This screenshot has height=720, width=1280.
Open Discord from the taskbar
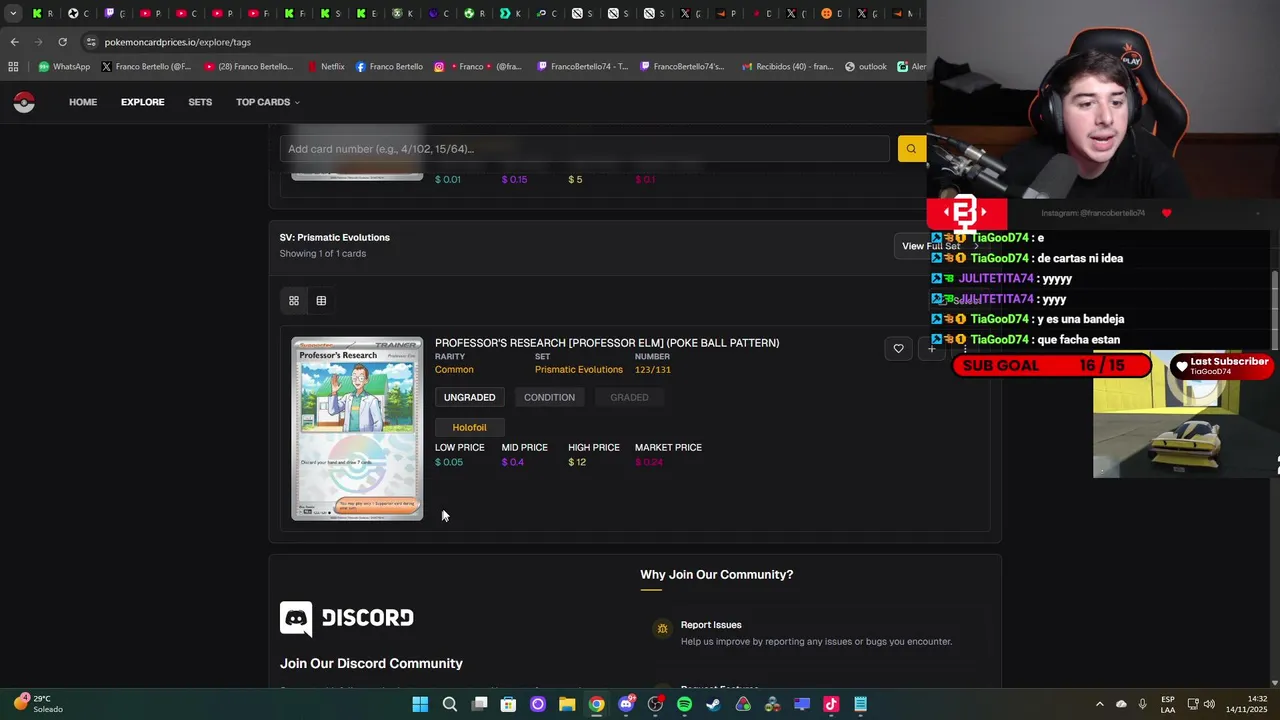(x=626, y=704)
